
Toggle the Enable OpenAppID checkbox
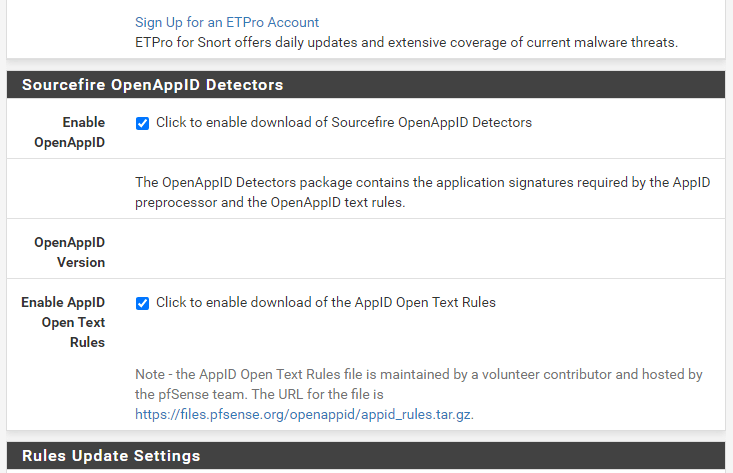point(142,123)
